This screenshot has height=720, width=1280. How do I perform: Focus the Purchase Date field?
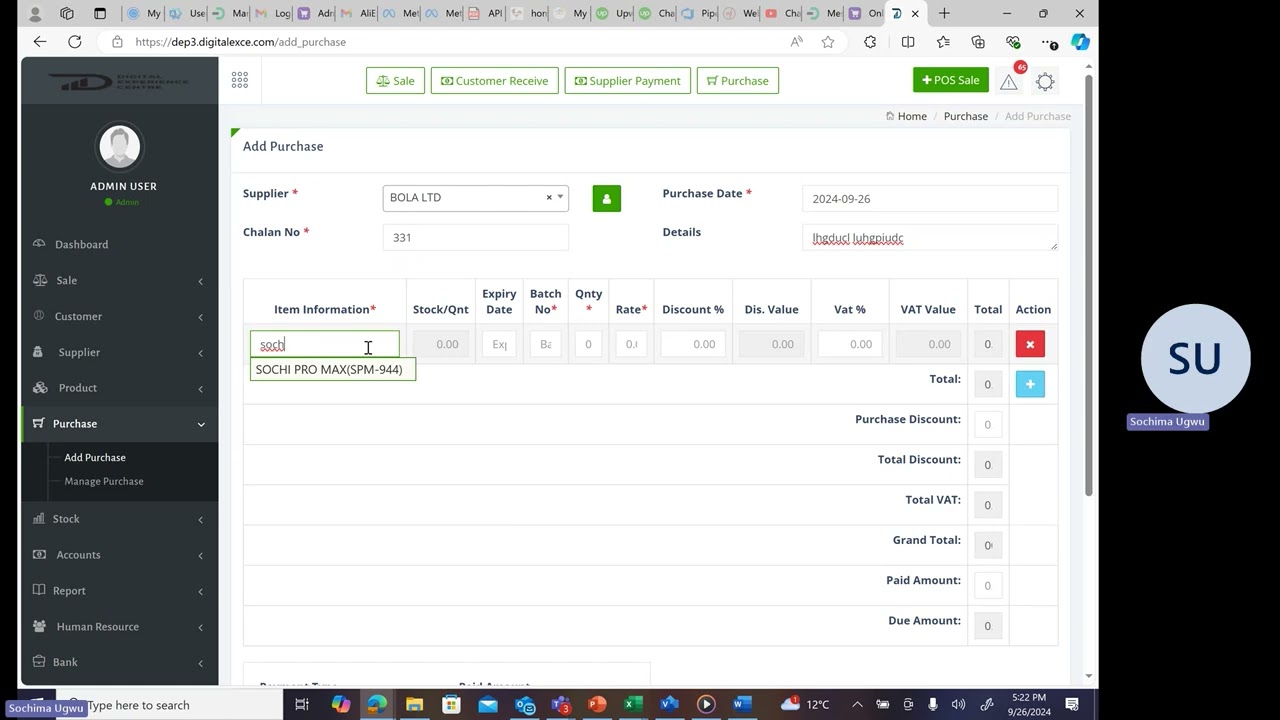point(930,198)
